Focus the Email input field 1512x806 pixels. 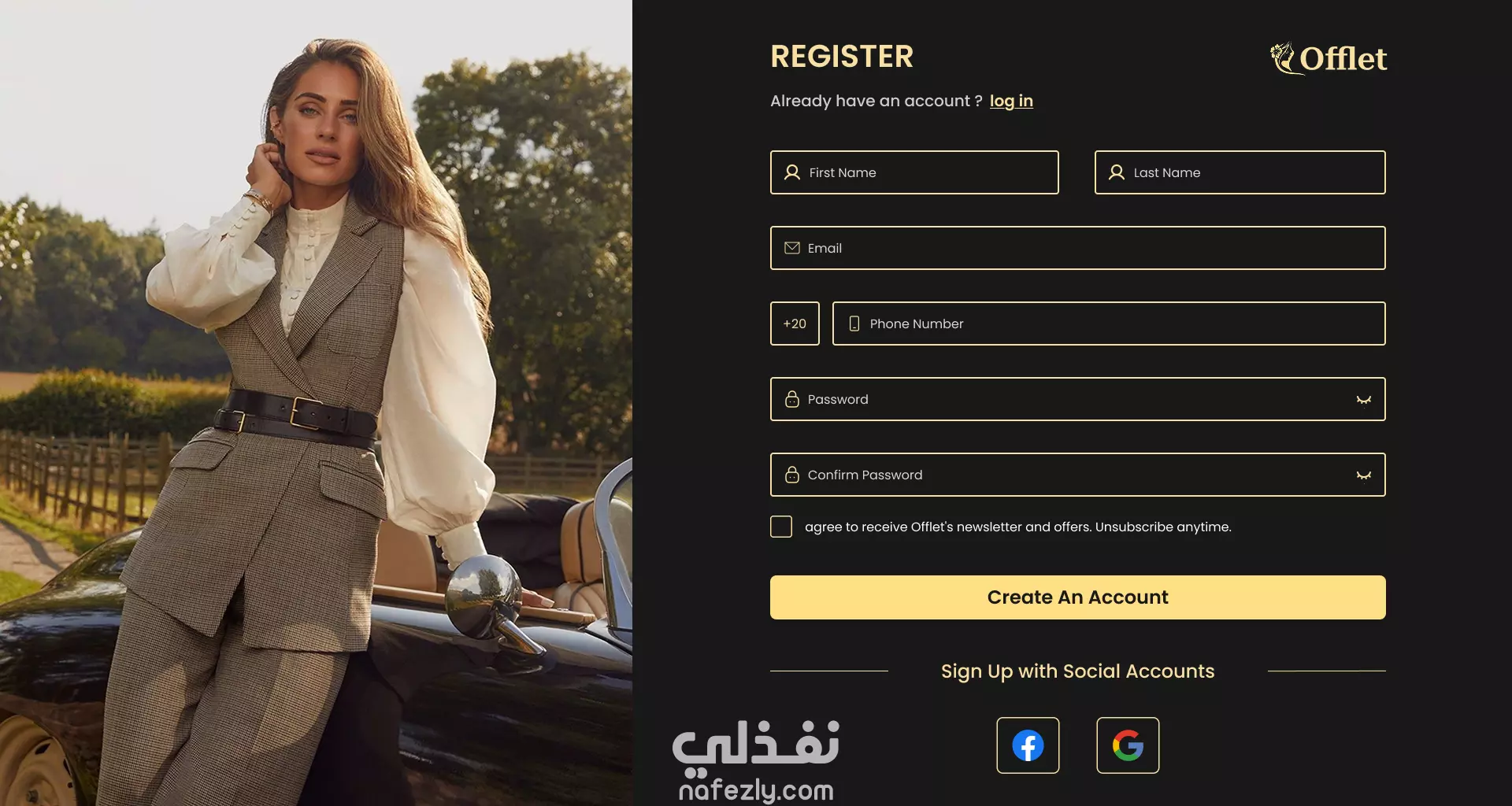coord(1078,248)
